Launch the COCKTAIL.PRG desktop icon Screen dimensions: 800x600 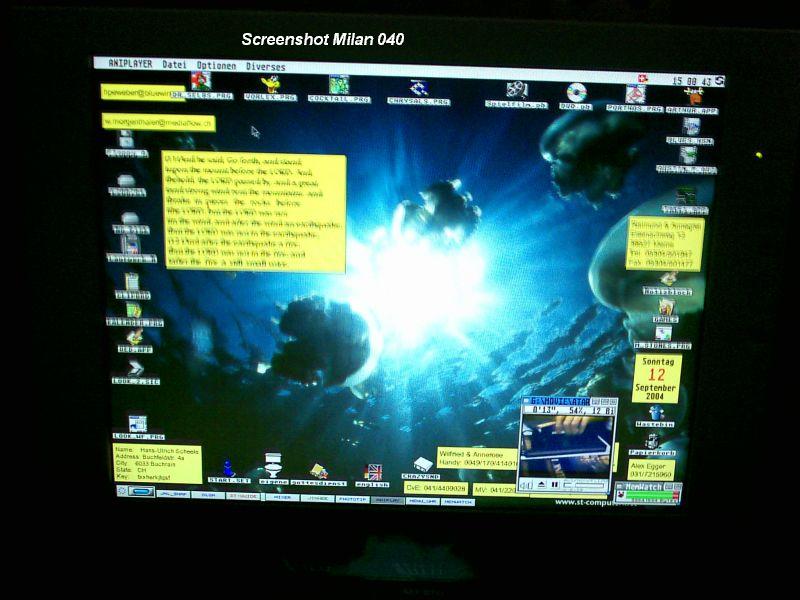(x=339, y=86)
